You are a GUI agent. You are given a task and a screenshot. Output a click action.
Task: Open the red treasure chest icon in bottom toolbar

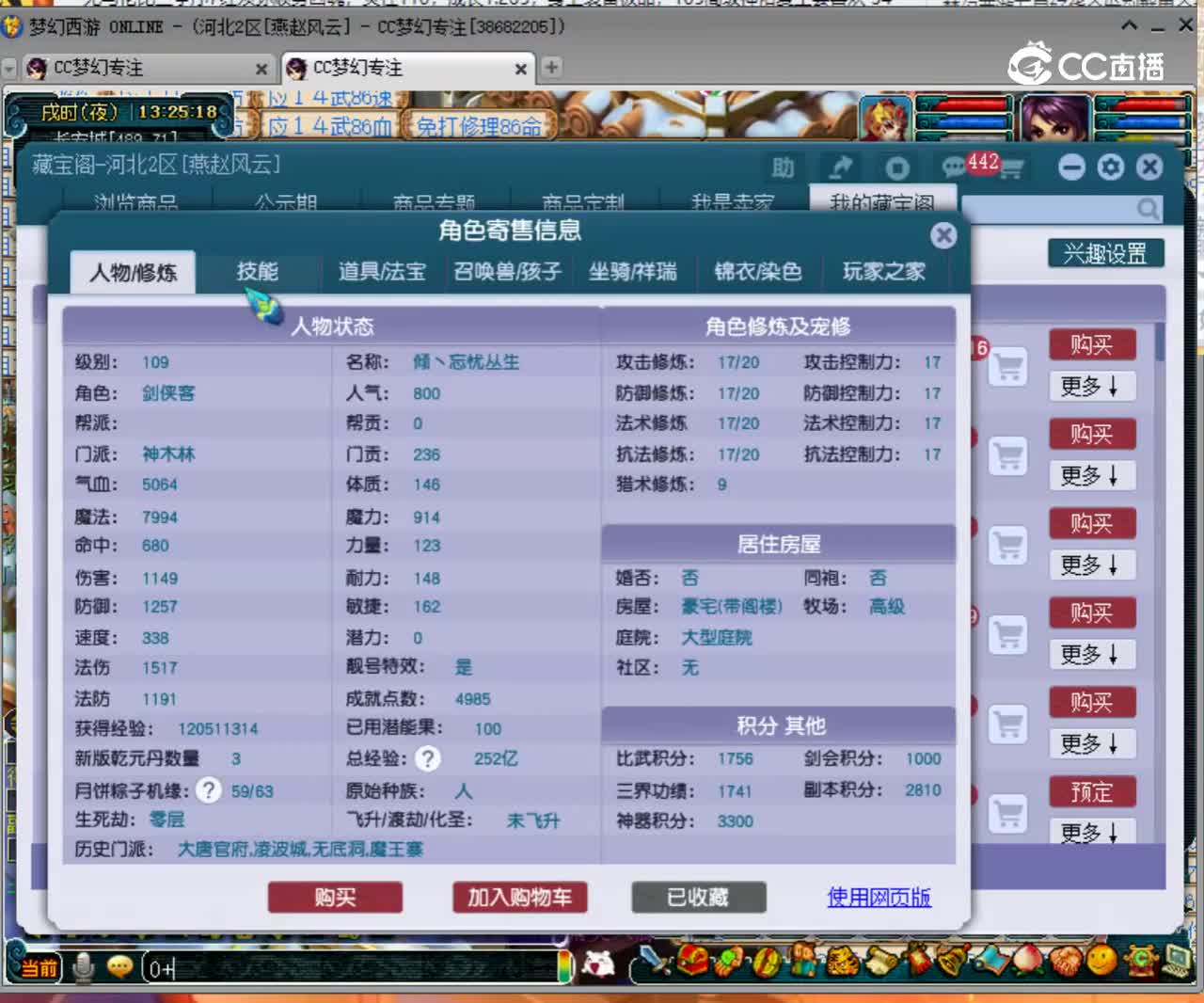(693, 961)
